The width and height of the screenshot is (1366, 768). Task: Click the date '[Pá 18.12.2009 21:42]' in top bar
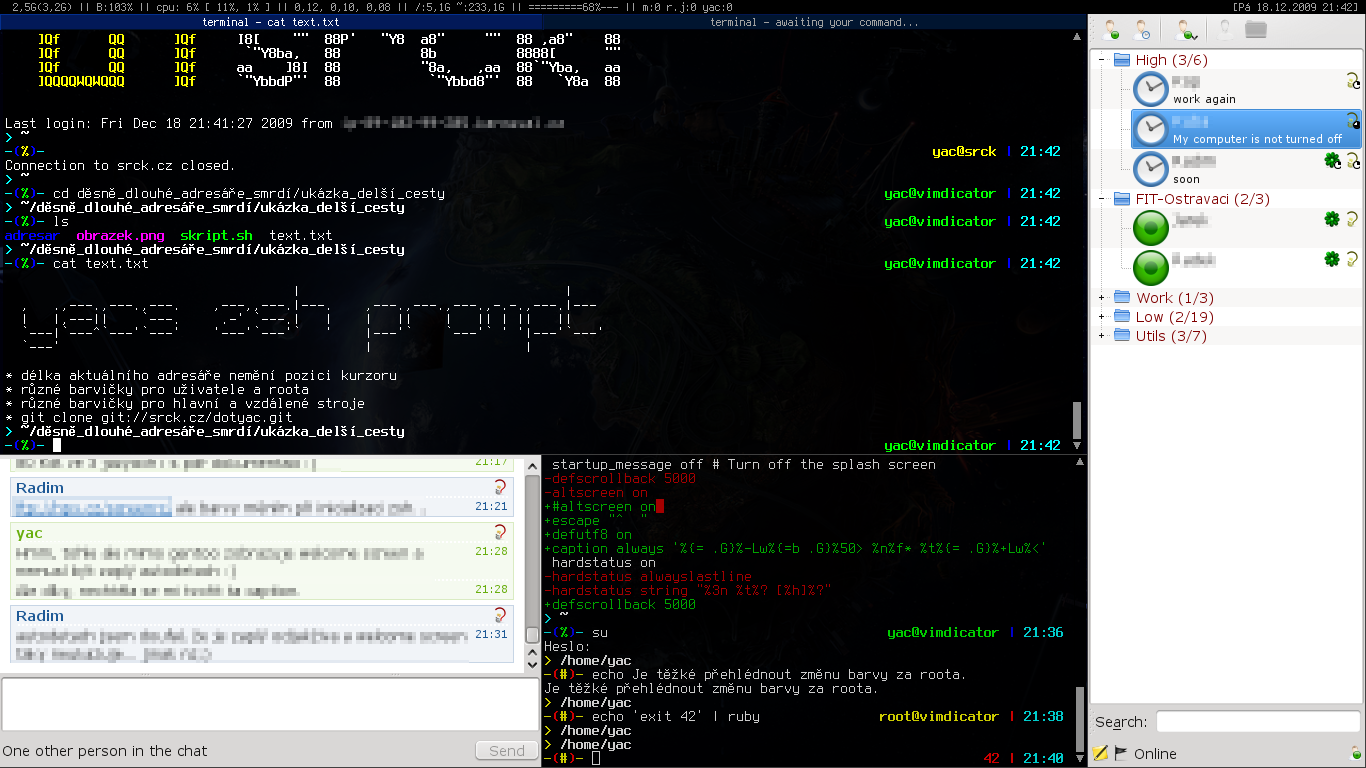pyautogui.click(x=1296, y=7)
